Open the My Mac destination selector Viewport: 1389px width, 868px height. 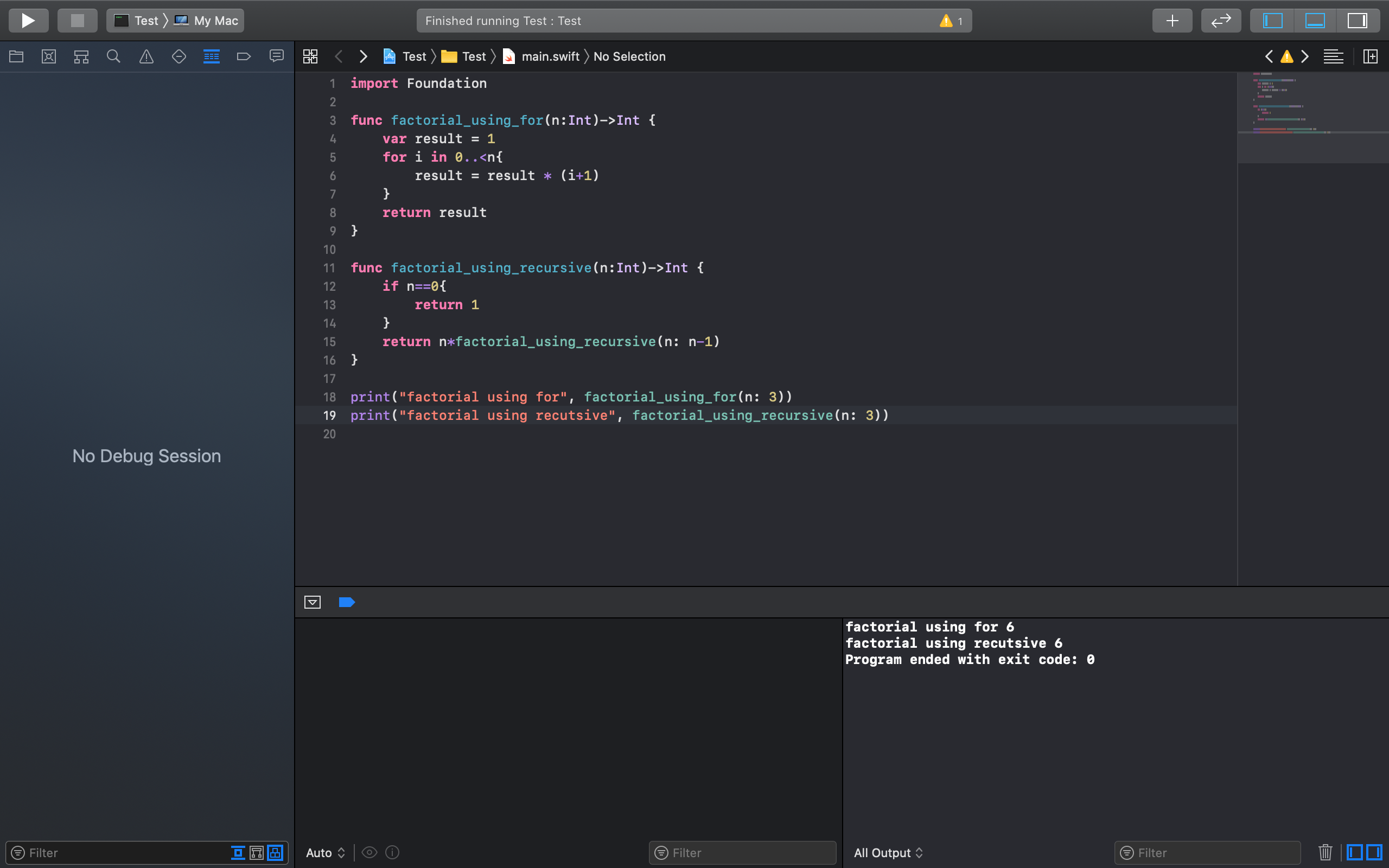[x=207, y=21]
